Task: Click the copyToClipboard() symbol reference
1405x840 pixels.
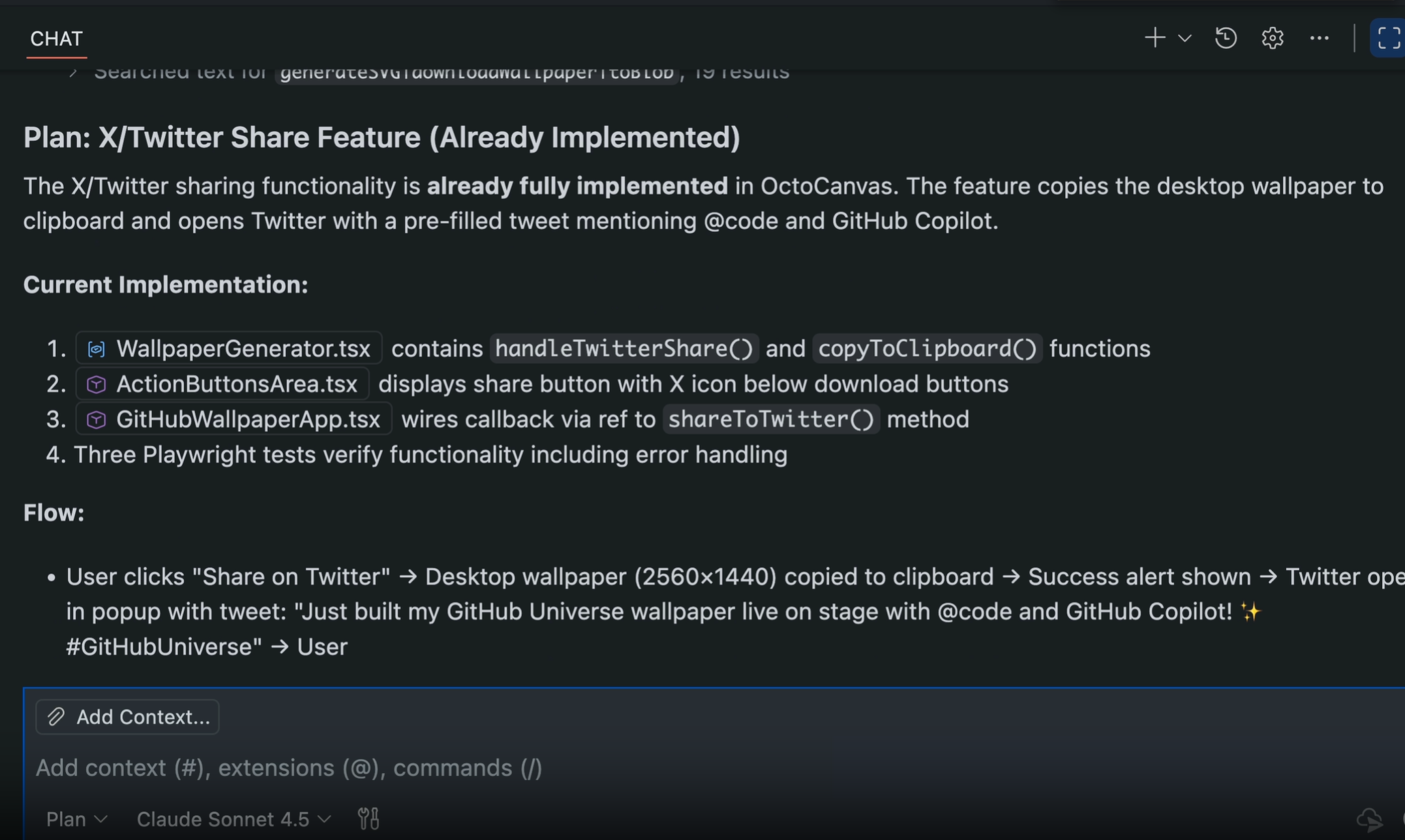Action: pyautogui.click(x=927, y=349)
